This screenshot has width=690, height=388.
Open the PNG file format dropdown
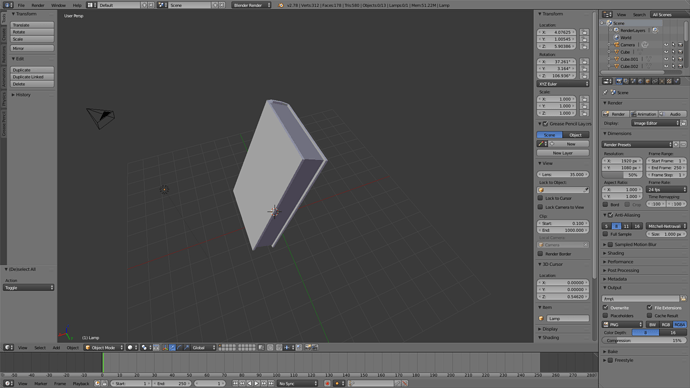pyautogui.click(x=622, y=325)
